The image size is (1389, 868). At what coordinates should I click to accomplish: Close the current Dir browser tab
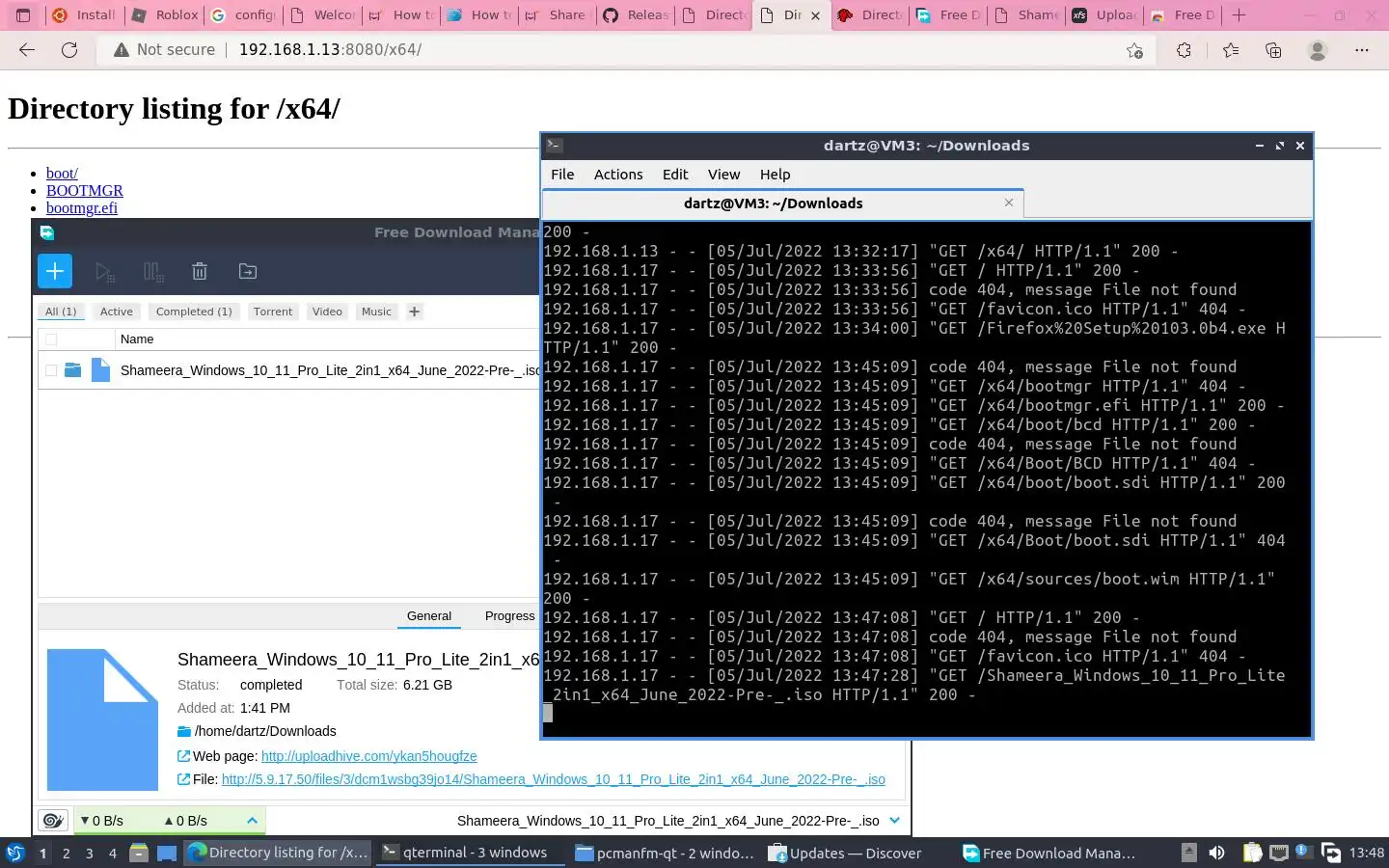[x=816, y=15]
